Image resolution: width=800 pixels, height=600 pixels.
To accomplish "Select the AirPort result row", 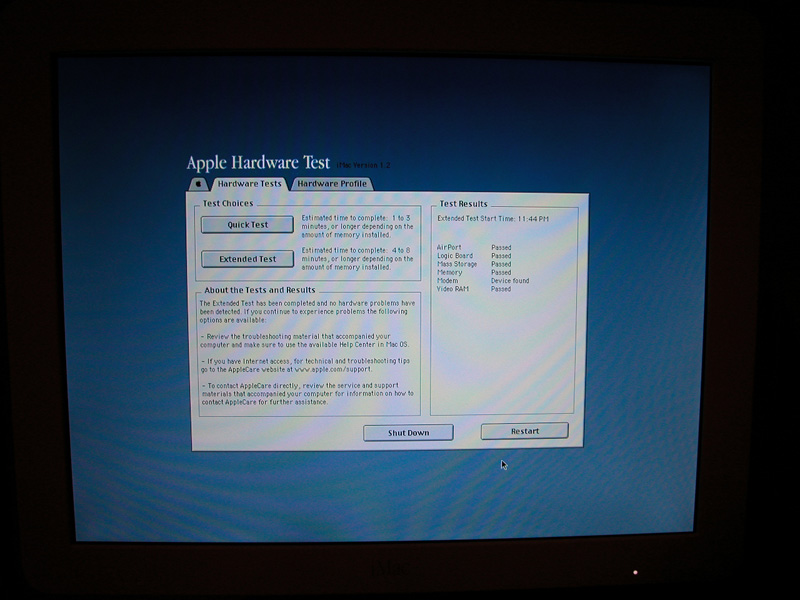I will (x=474, y=247).
